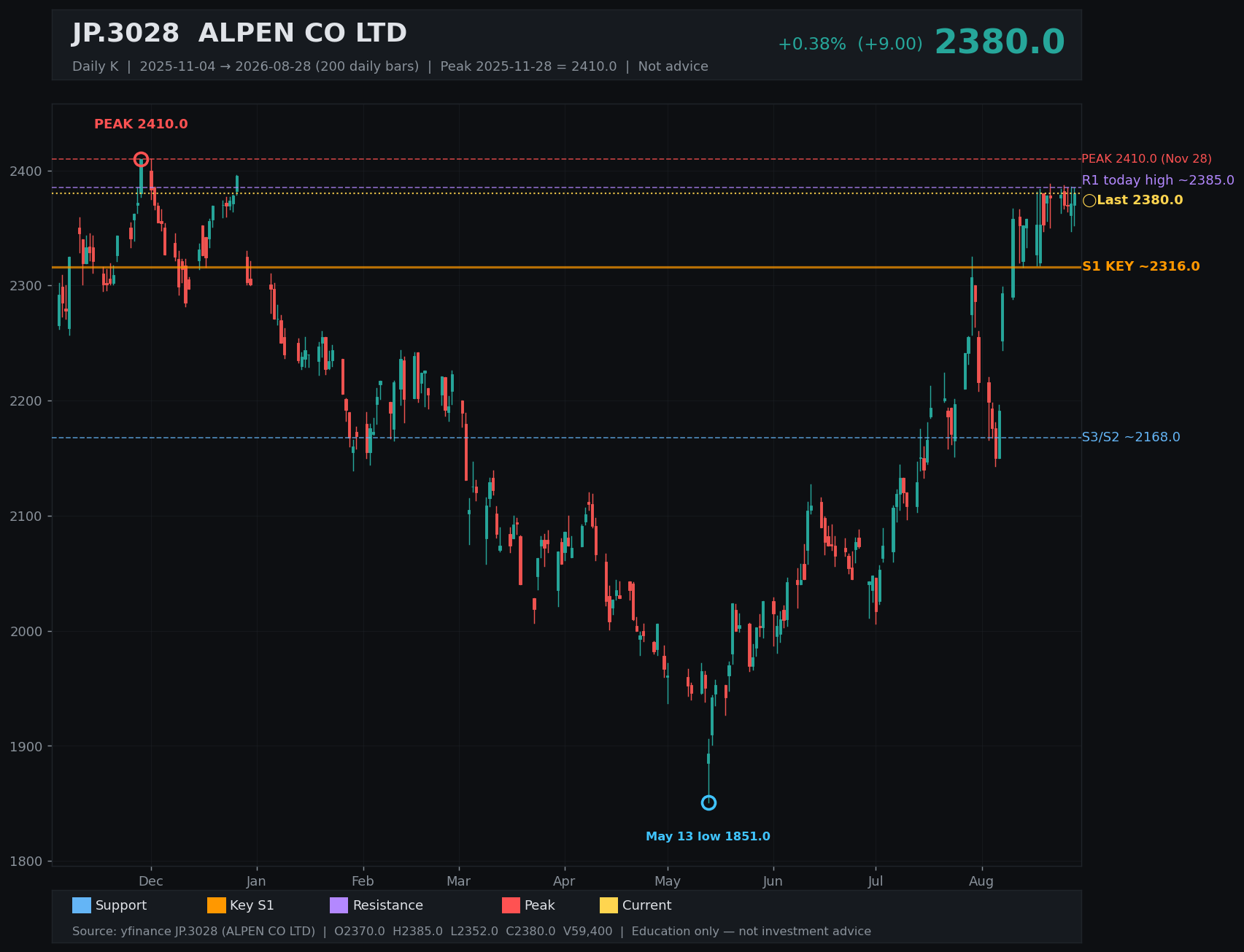1244x952 pixels.
Task: Click the 'Dec' x-axis label
Action: click(151, 881)
